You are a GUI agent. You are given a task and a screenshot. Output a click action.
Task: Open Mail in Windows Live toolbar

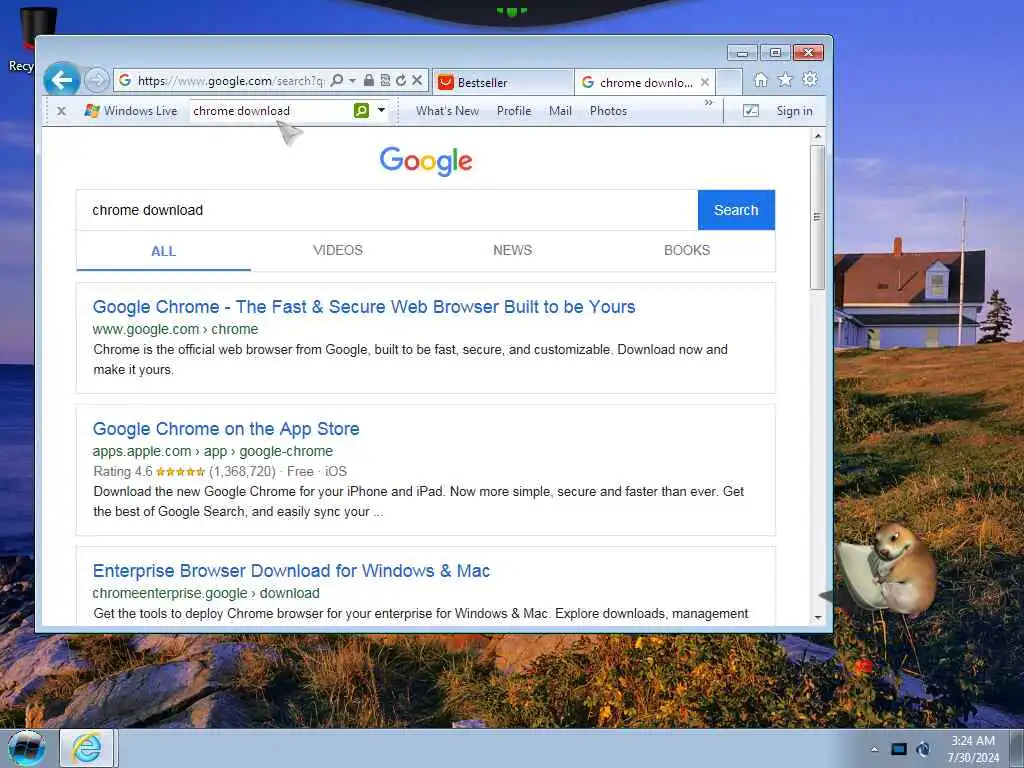[560, 111]
